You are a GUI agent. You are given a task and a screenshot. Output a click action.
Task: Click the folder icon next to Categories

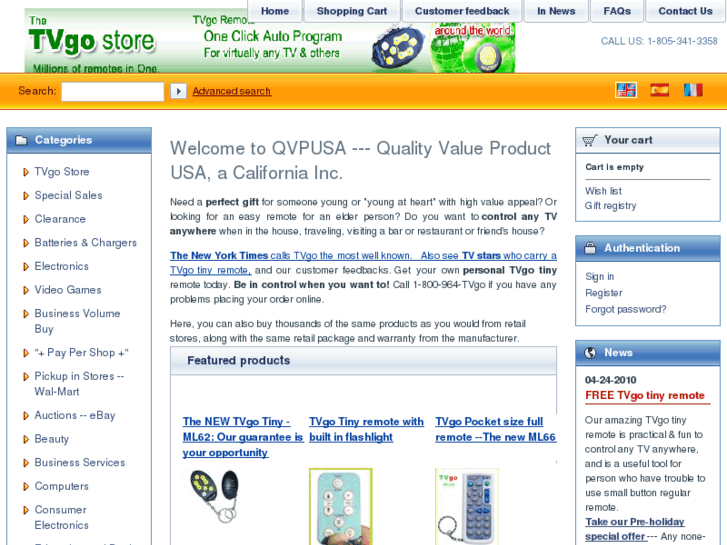point(21,140)
